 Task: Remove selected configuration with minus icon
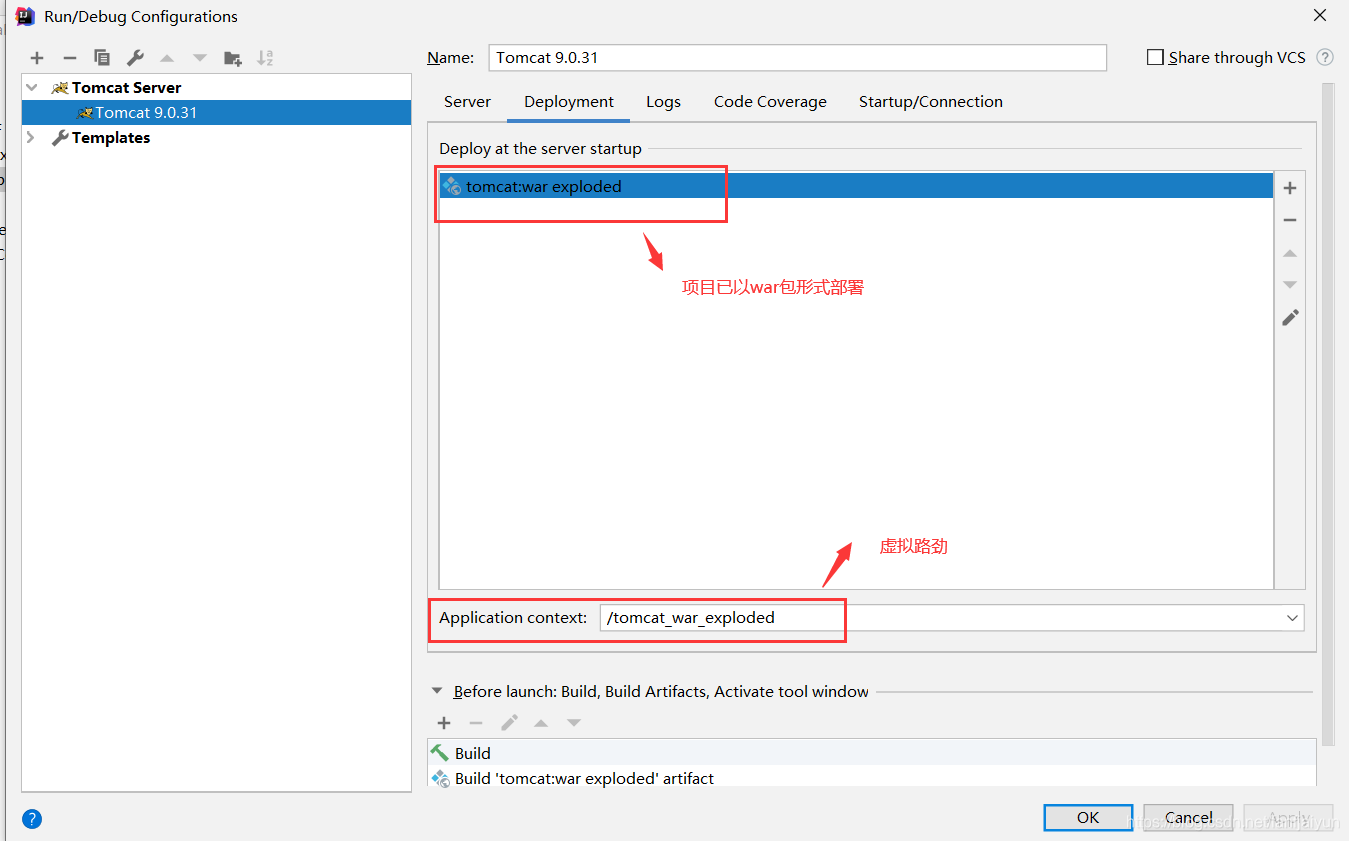[69, 58]
